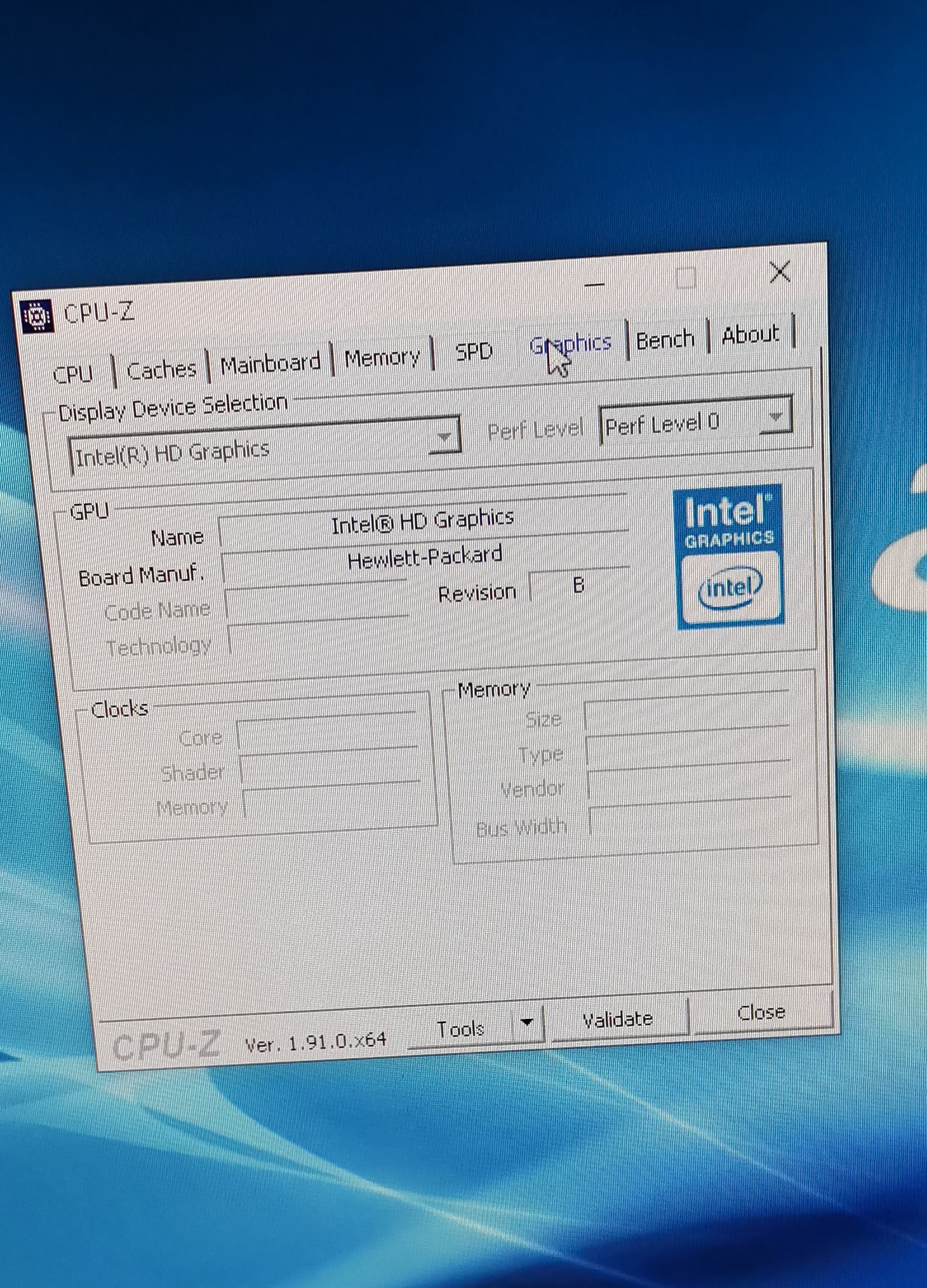Image resolution: width=927 pixels, height=1288 pixels.
Task: Click the 'Perf Level' label
Action: tap(535, 430)
